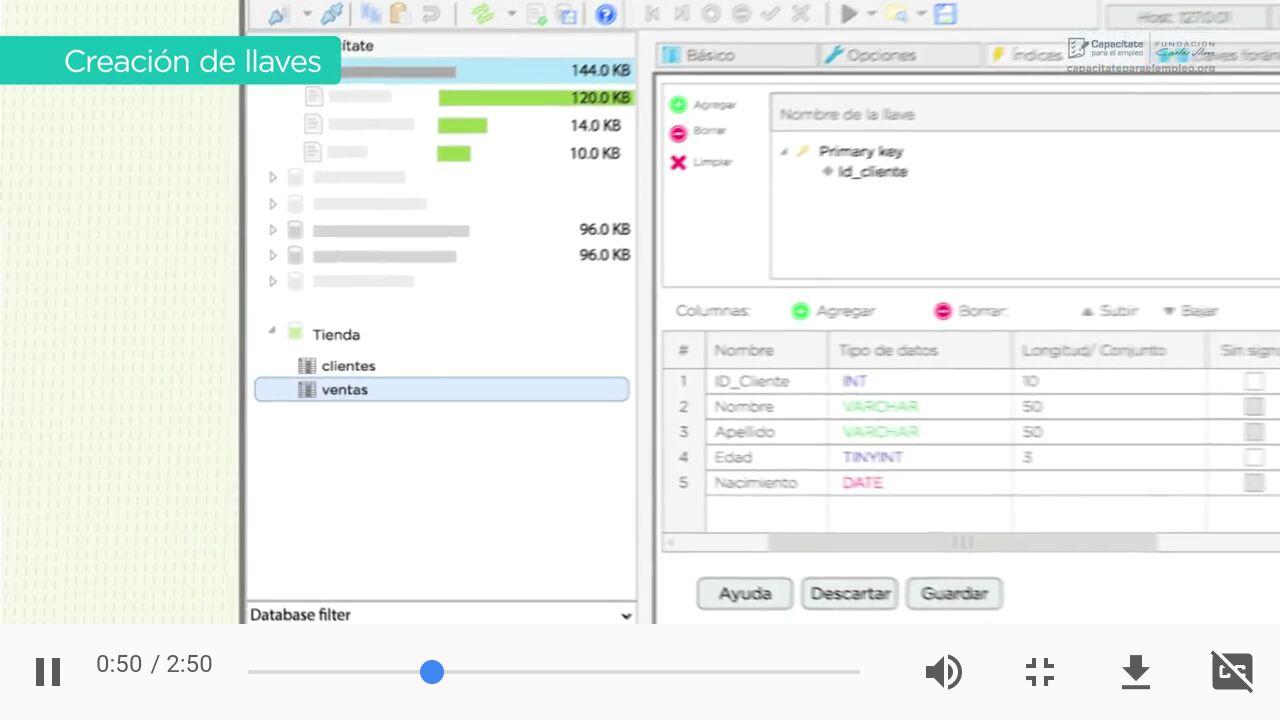
Task: Select the INT data type cell
Action: pyautogui.click(x=920, y=381)
